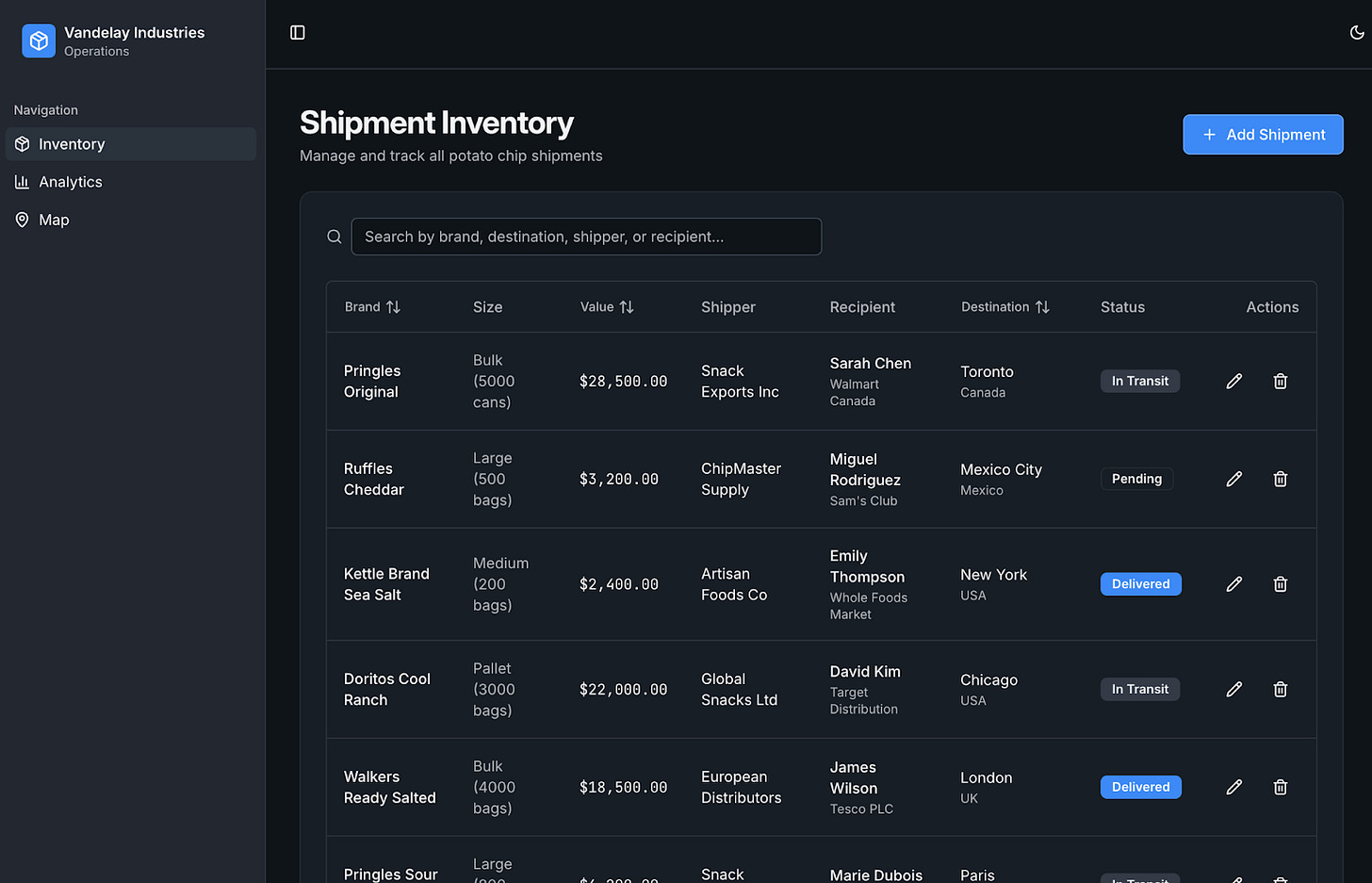Delete the Walkers Ready Salted shipment
Image resolution: width=1372 pixels, height=883 pixels.
point(1281,788)
